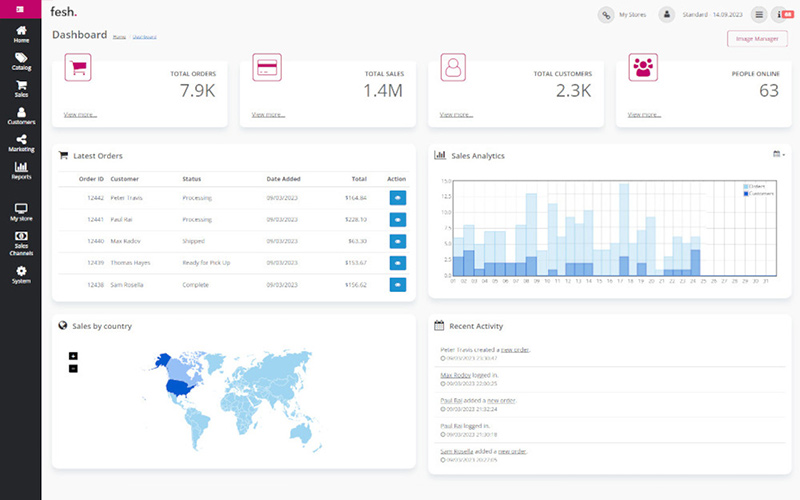Open Customers from the sidebar
The height and width of the screenshot is (500, 800).
pyautogui.click(x=20, y=116)
